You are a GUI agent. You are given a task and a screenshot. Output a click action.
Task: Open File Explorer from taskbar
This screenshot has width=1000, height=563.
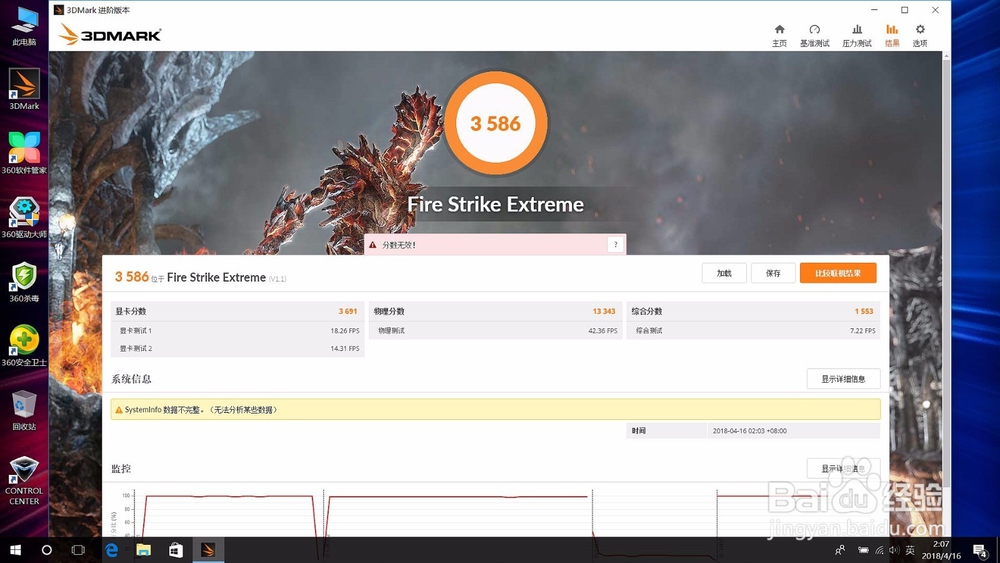tap(143, 550)
